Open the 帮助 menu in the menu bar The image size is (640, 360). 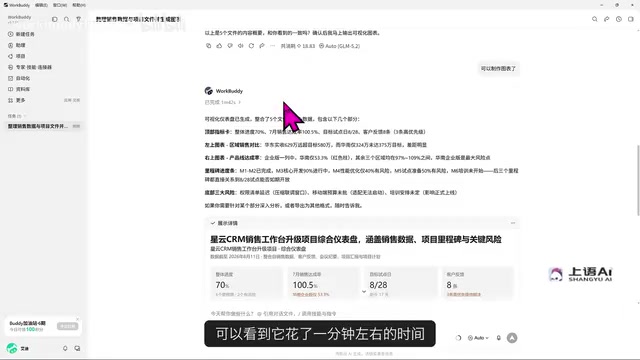(79, 5)
